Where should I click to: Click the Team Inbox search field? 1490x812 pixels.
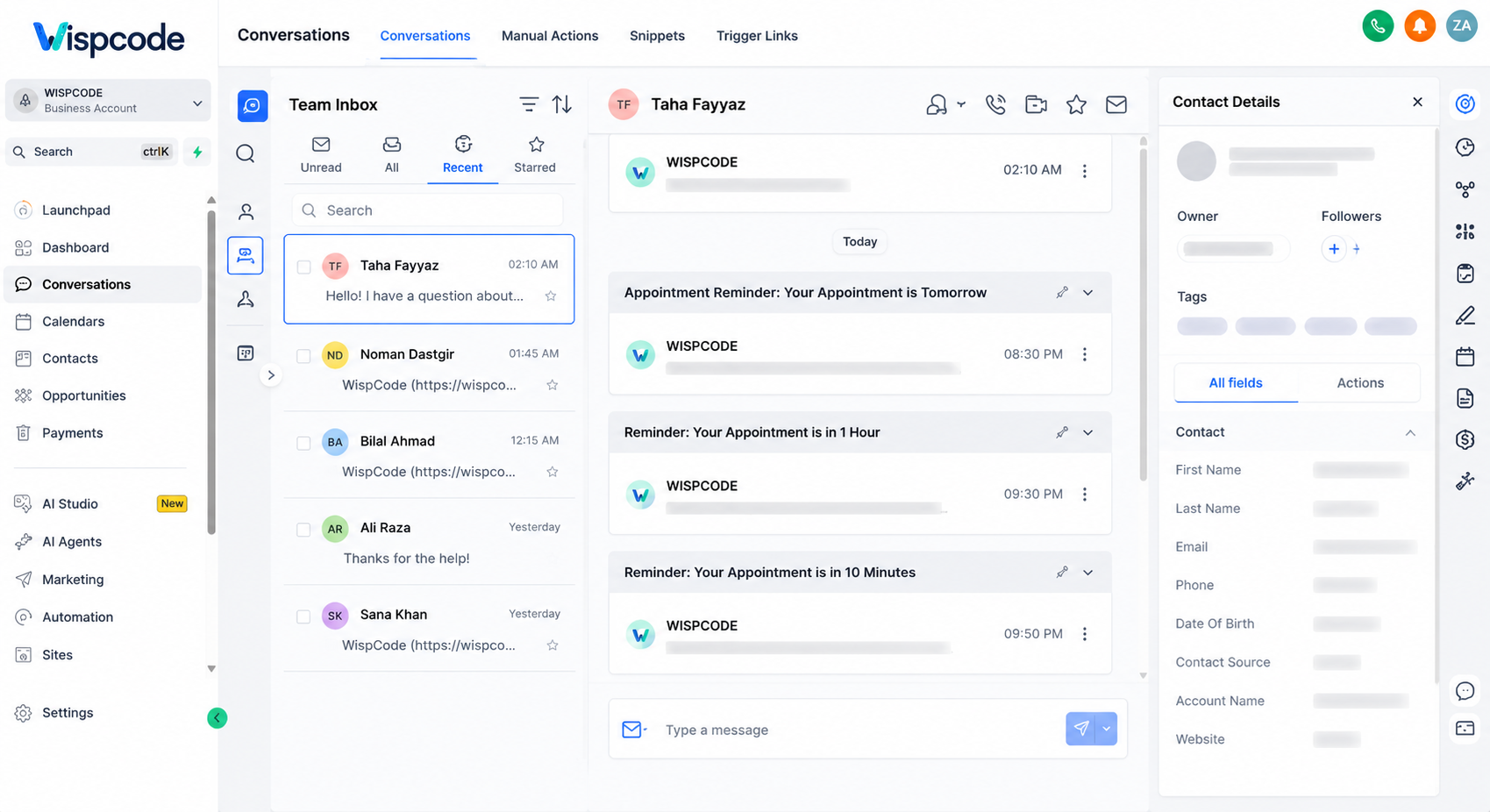pyautogui.click(x=427, y=210)
